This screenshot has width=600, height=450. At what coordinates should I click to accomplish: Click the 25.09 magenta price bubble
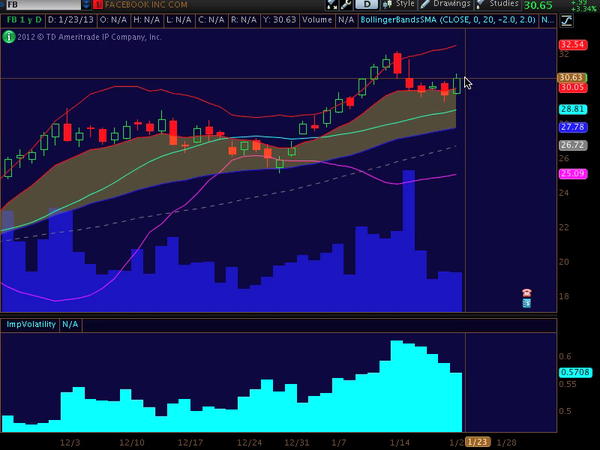pos(572,174)
